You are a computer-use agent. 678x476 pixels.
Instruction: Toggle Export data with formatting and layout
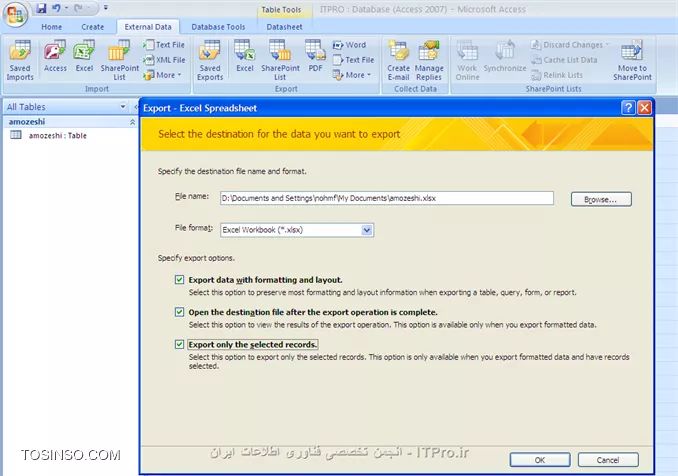(179, 280)
